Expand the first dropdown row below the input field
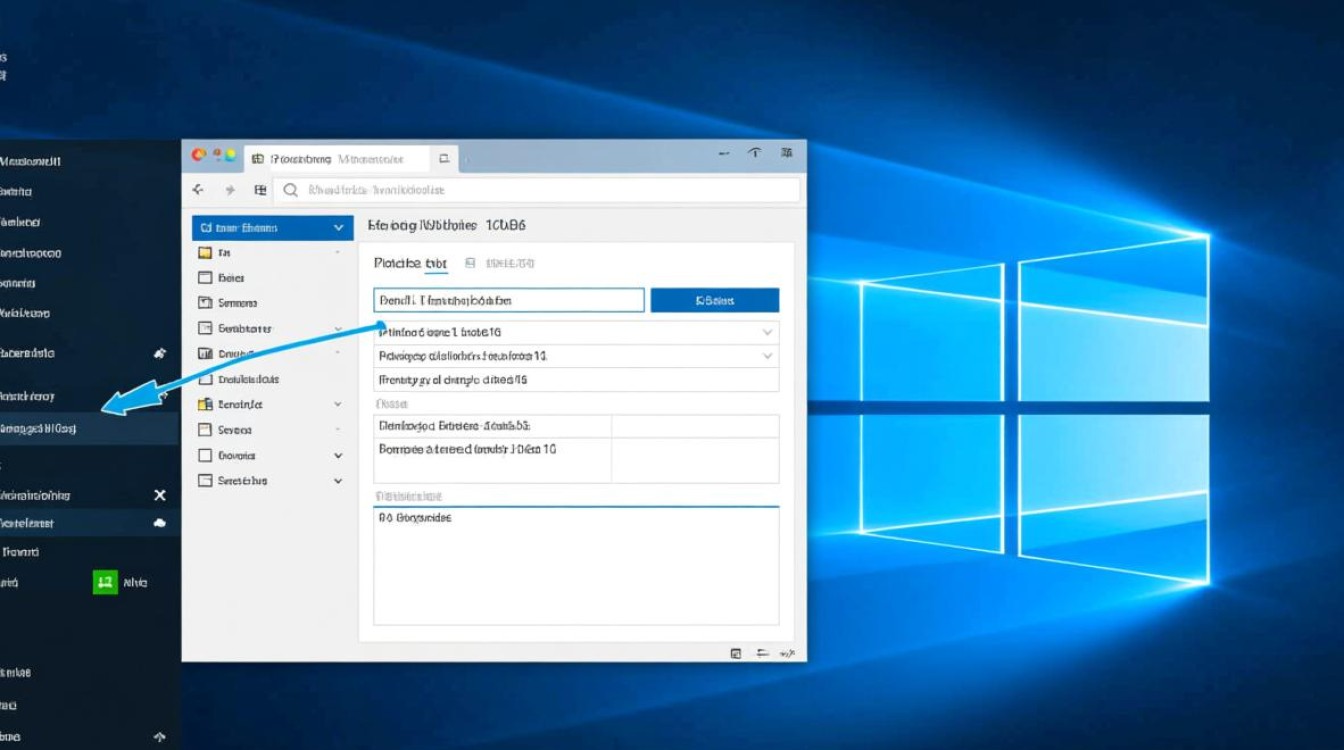Image resolution: width=1344 pixels, height=750 pixels. click(767, 332)
